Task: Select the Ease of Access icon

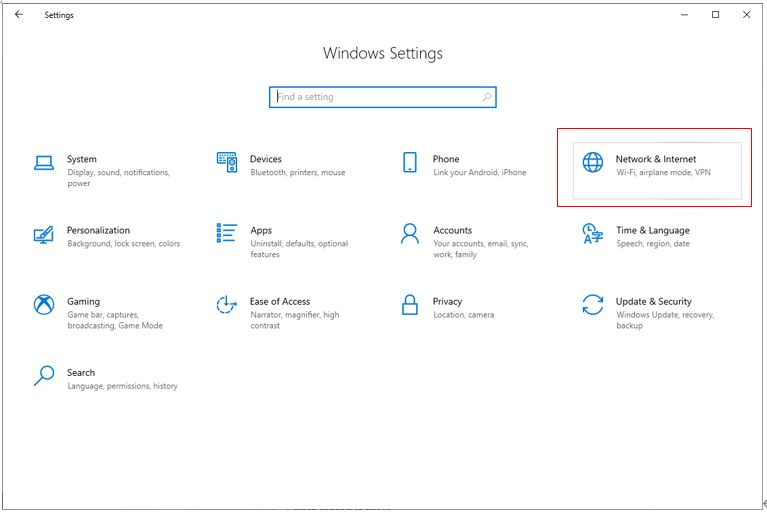Action: click(x=226, y=305)
